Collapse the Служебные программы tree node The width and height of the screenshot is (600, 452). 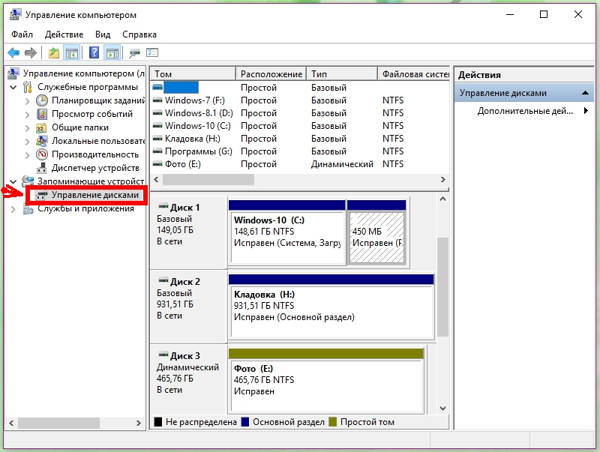coord(13,87)
